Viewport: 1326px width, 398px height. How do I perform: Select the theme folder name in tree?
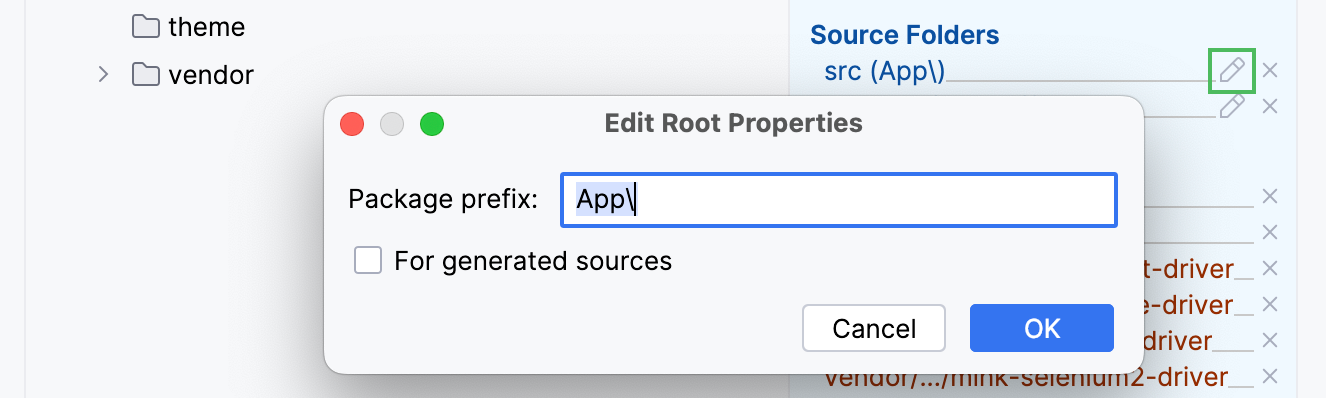[x=206, y=27]
